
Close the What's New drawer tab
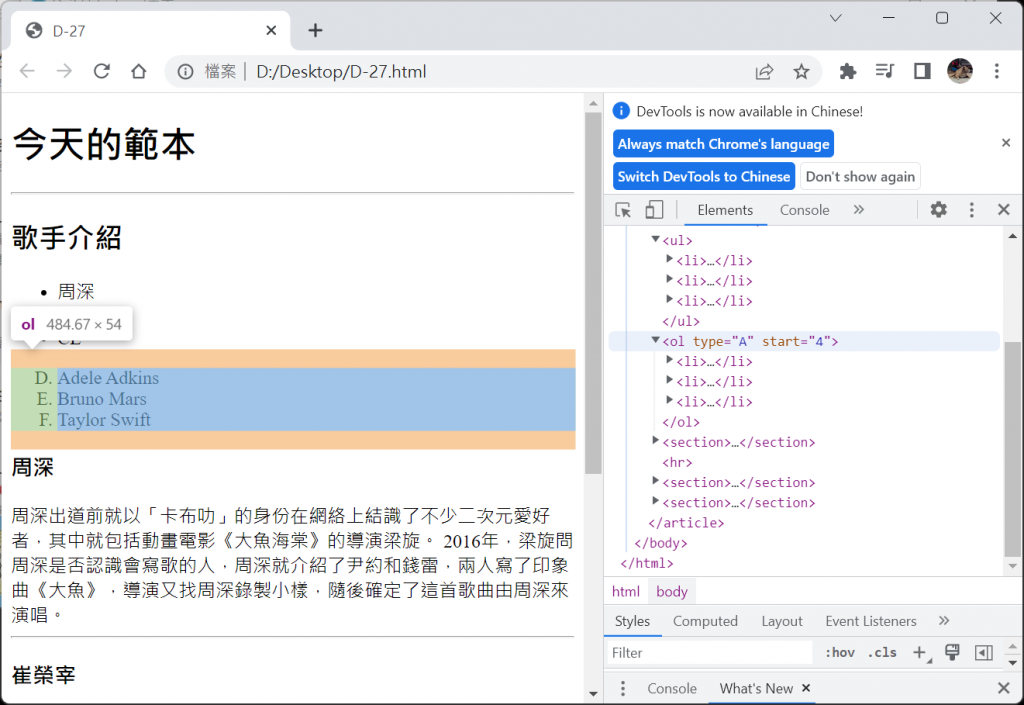(806, 688)
